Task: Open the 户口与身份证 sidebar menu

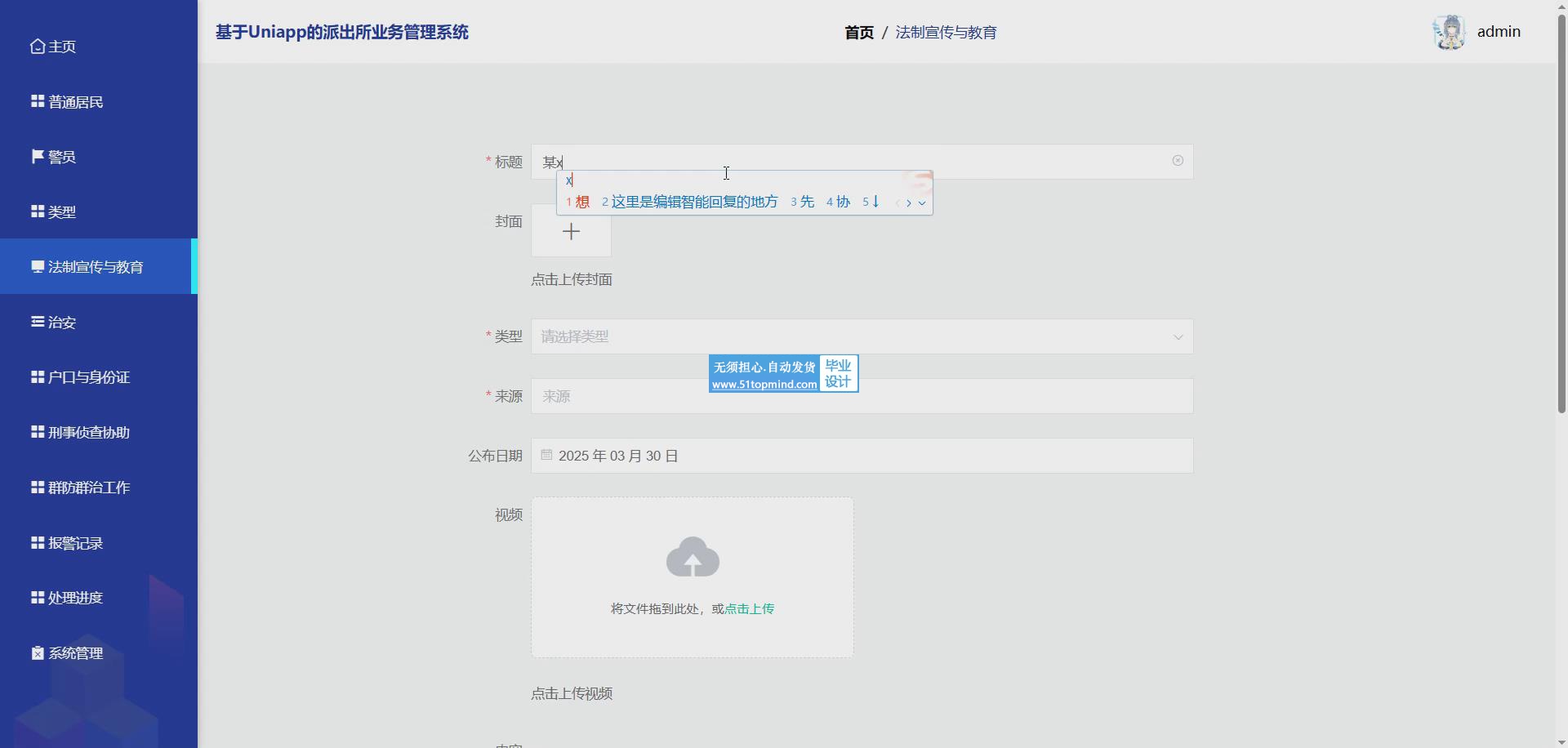Action: 88,377
